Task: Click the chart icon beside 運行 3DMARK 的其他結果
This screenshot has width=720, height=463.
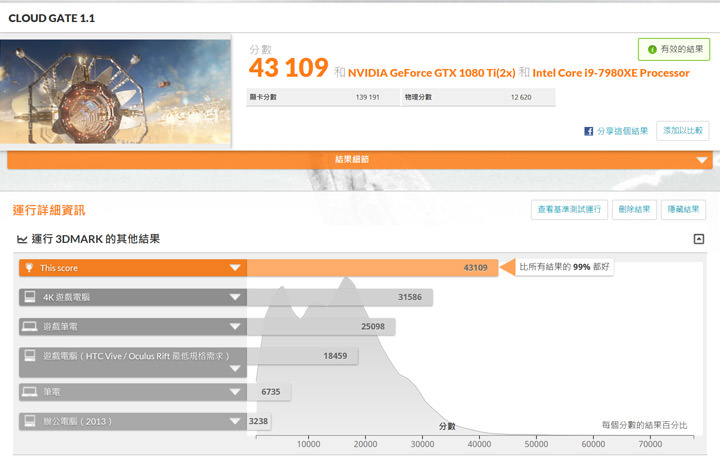Action: 22,239
